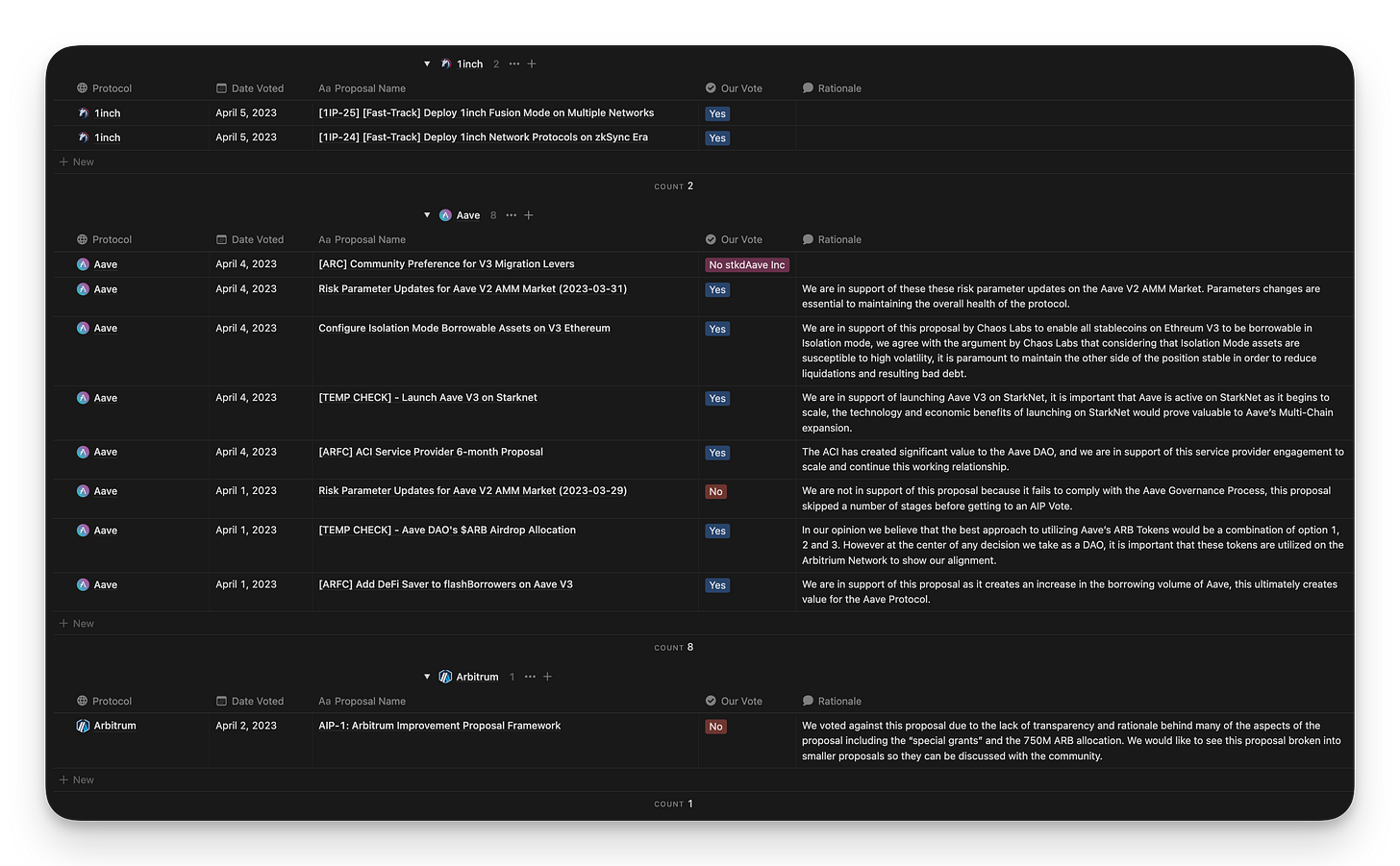The height and width of the screenshot is (866, 1400).
Task: Click Yes tag for ACI Service Provider proposal
Action: pyautogui.click(x=717, y=453)
